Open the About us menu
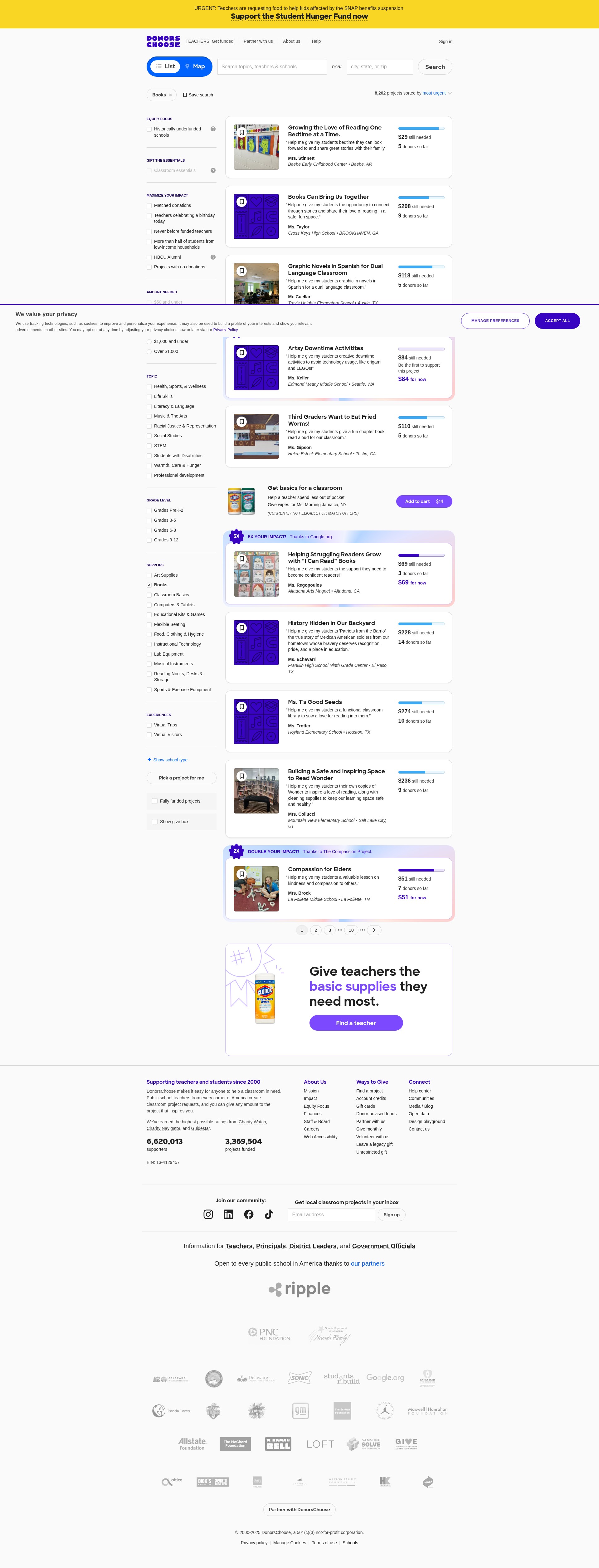The width and height of the screenshot is (599, 1568). (x=292, y=42)
